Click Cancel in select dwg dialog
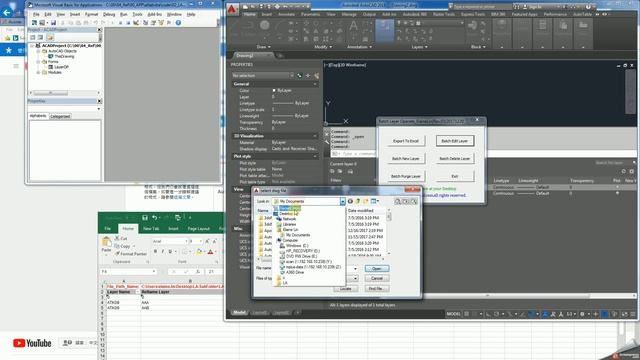This screenshot has width=640, height=360. pos(377,278)
